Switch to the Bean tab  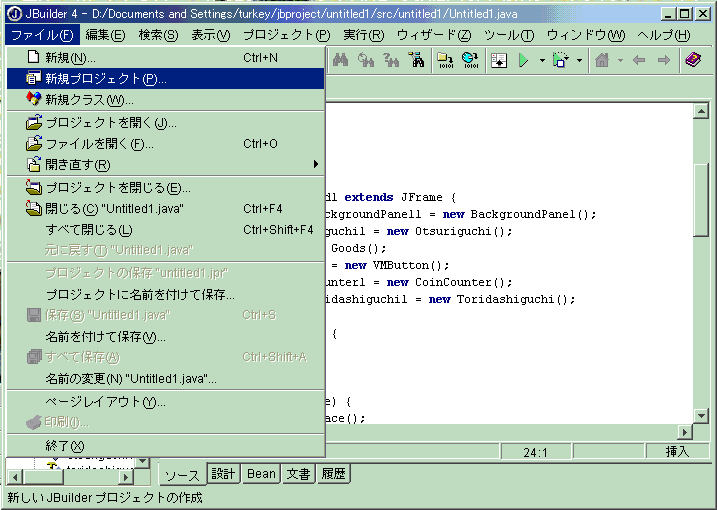tap(261, 474)
